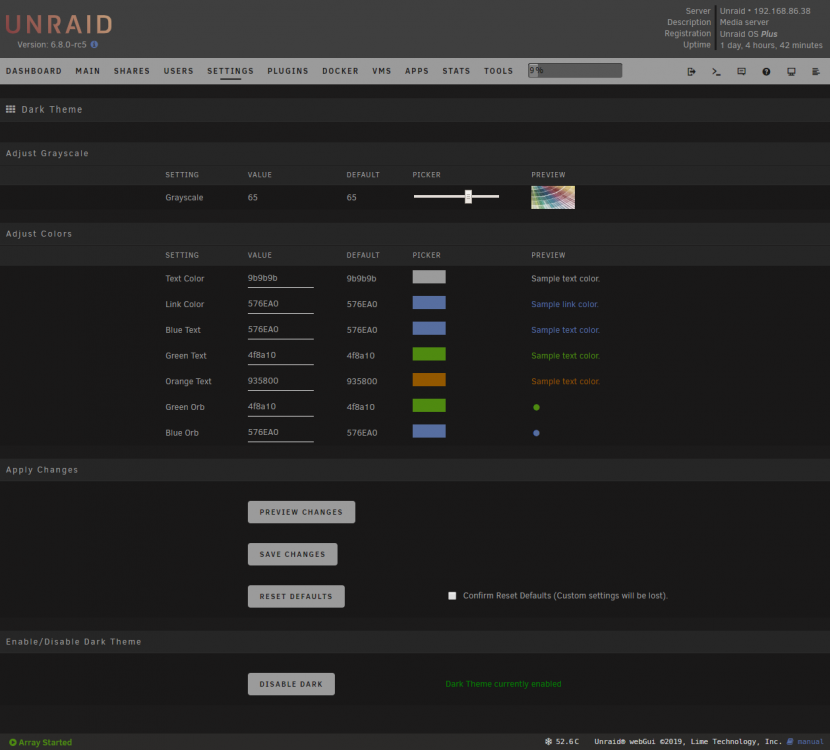
Task: Open the Blue Text picker swatch
Action: (x=429, y=328)
